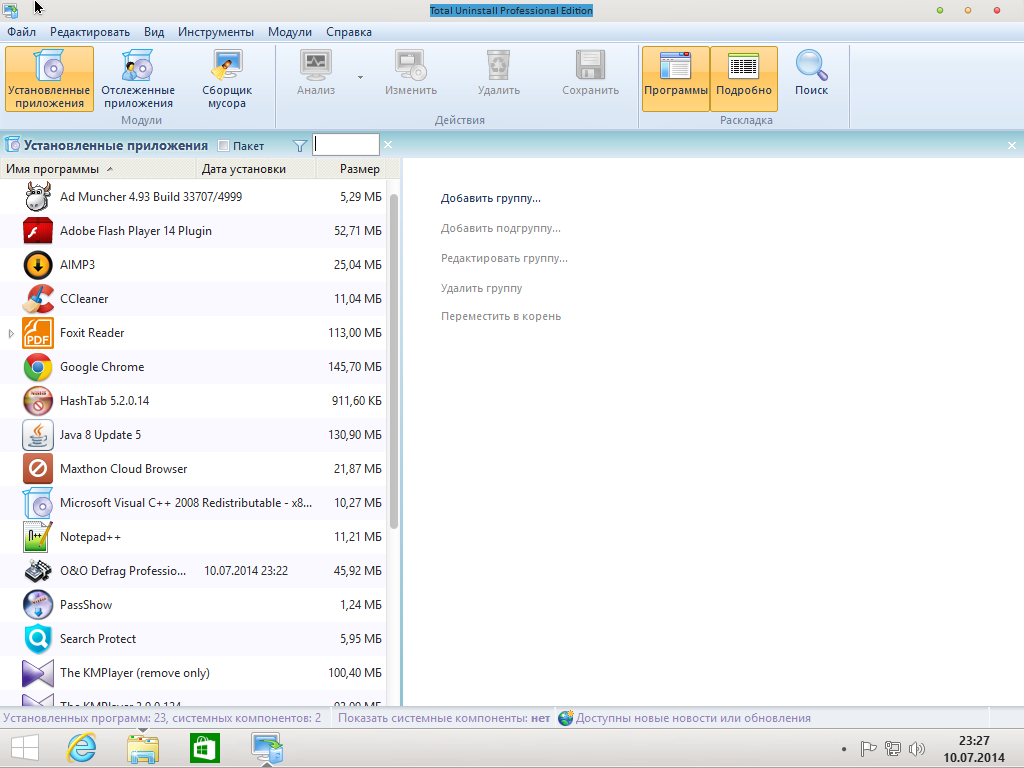Launch the Сборщик мусора cleaner
The width and height of the screenshot is (1024, 768).
pyautogui.click(x=227, y=78)
